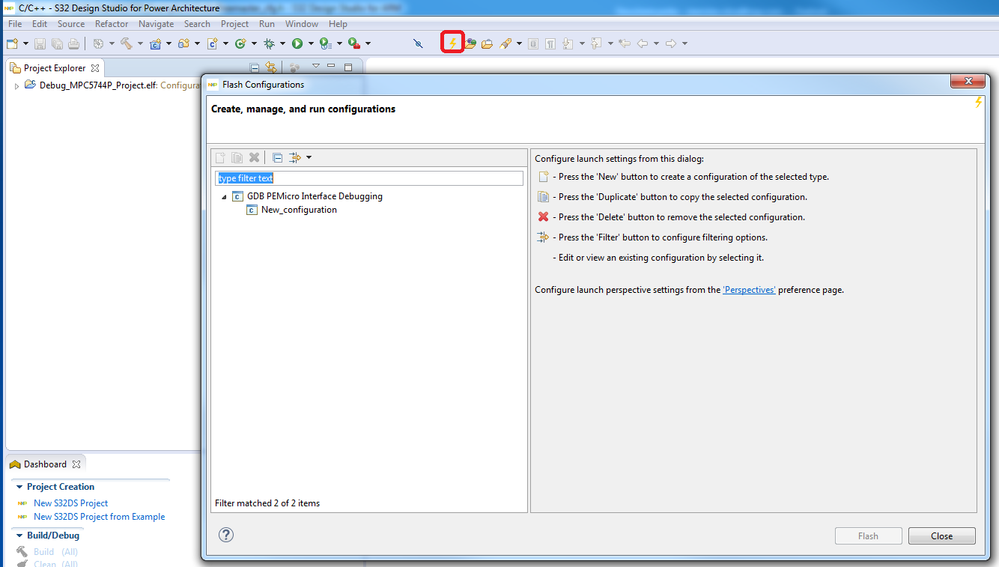999x567 pixels.
Task: Open dropdown arrow beside the Debug icon
Action: (x=283, y=43)
